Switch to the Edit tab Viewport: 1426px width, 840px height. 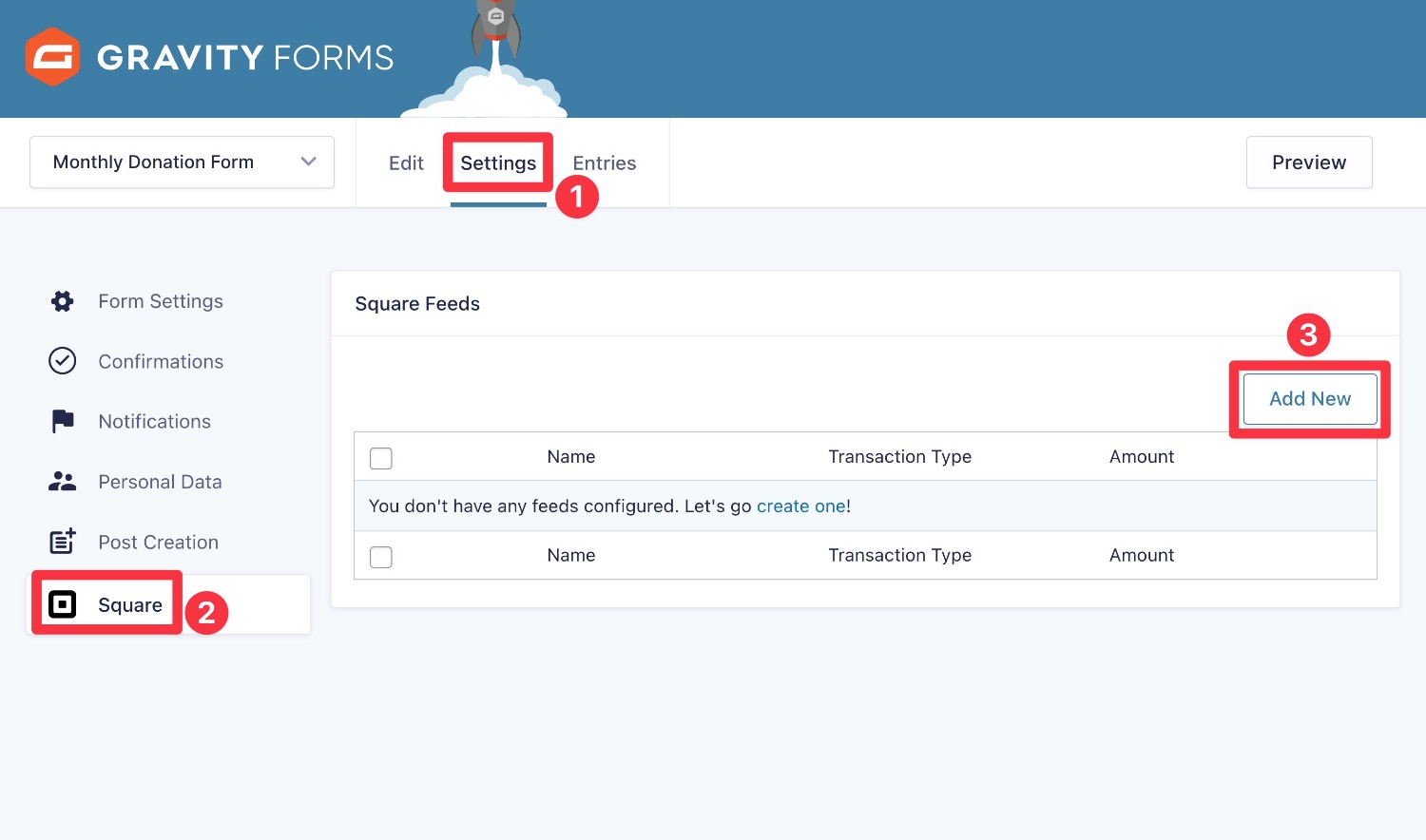coord(406,163)
